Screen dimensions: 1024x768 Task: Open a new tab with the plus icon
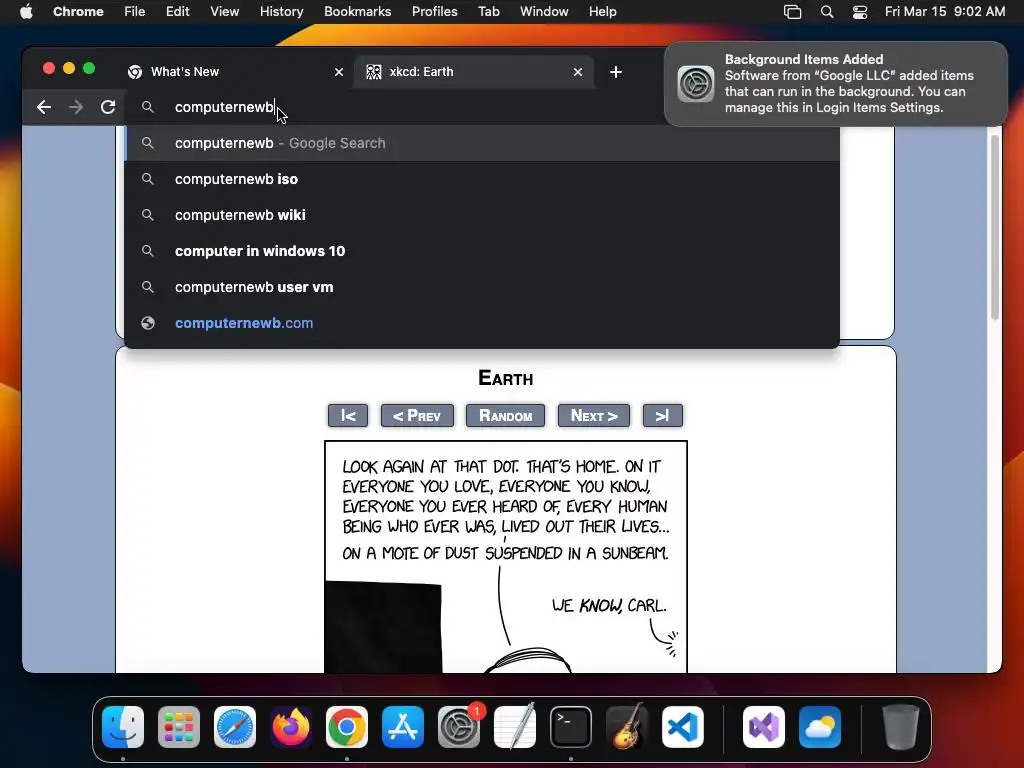pyautogui.click(x=616, y=72)
